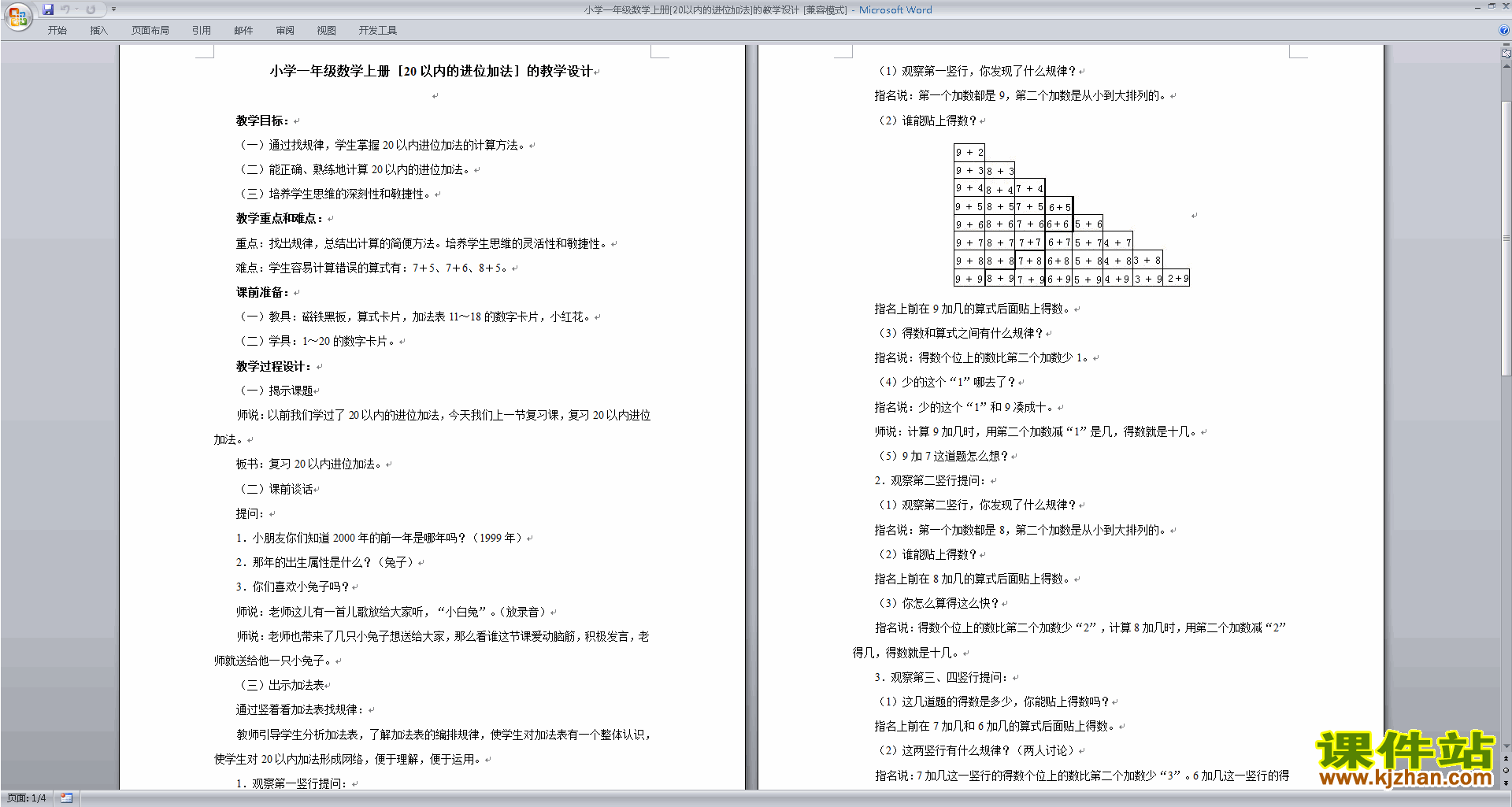
Task: Click the table cell containing 2+9
Action: click(1177, 279)
